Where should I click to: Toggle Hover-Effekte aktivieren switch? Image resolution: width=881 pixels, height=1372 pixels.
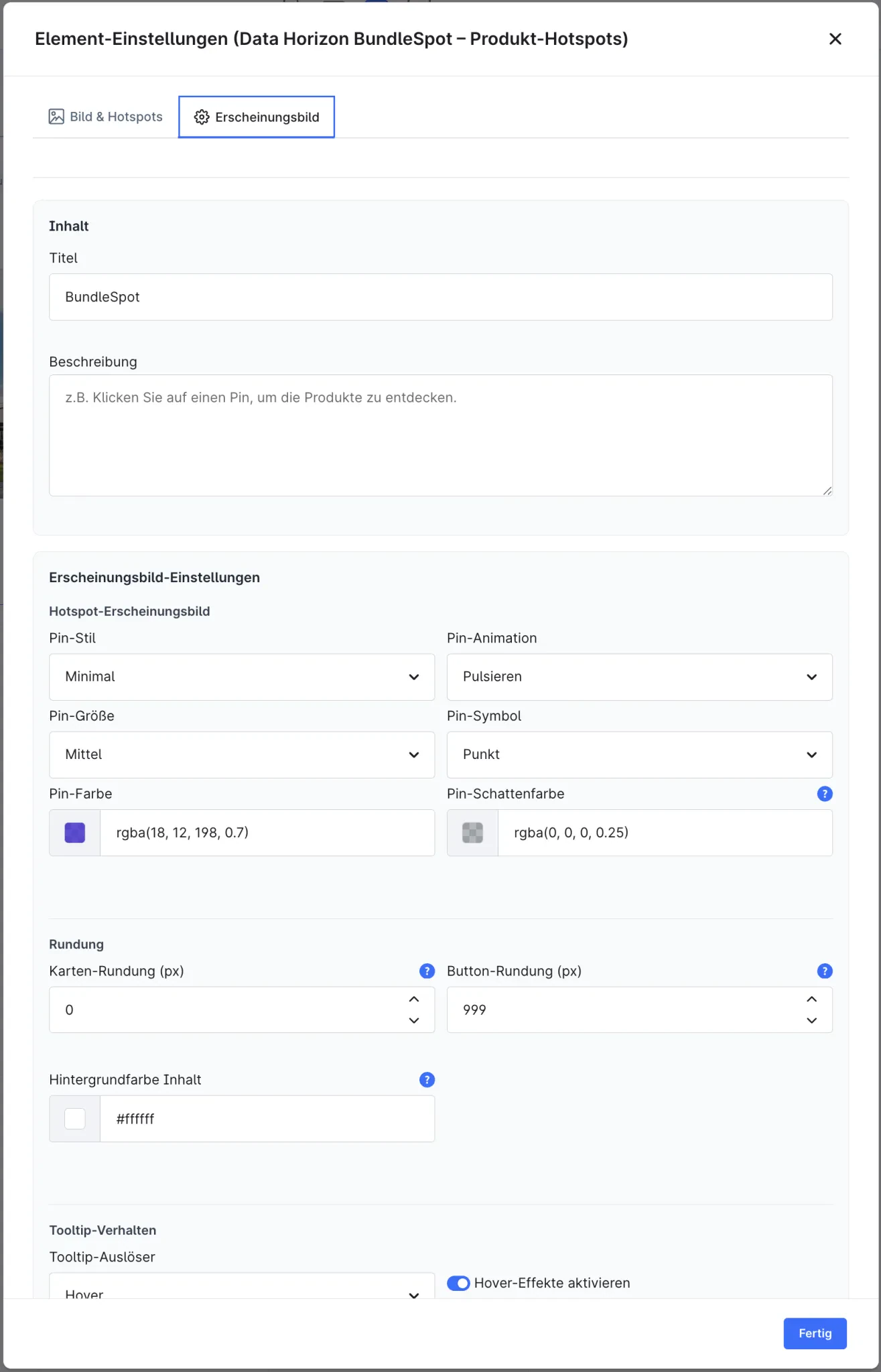point(458,1283)
